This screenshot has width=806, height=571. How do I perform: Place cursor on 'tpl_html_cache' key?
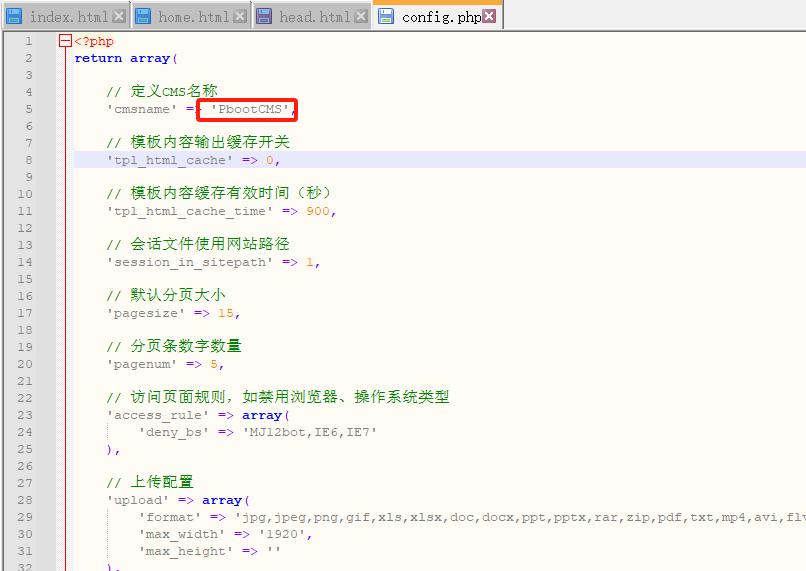[169, 160]
